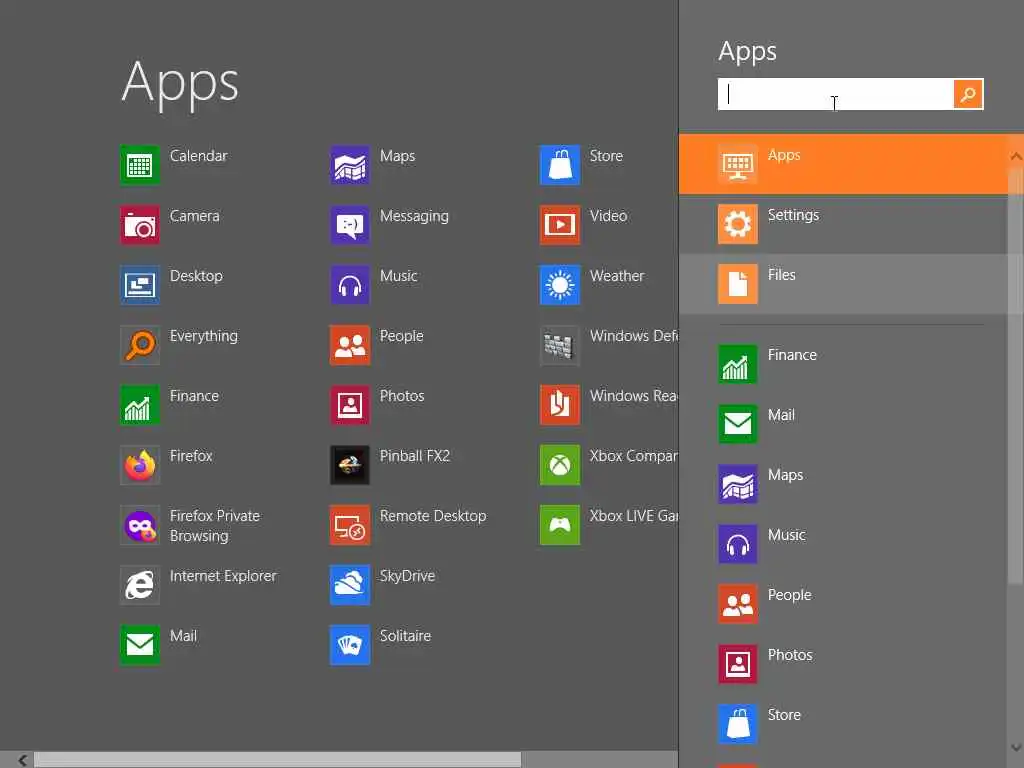Click the Pinball FX2 label text
This screenshot has width=1024, height=768.
(415, 456)
